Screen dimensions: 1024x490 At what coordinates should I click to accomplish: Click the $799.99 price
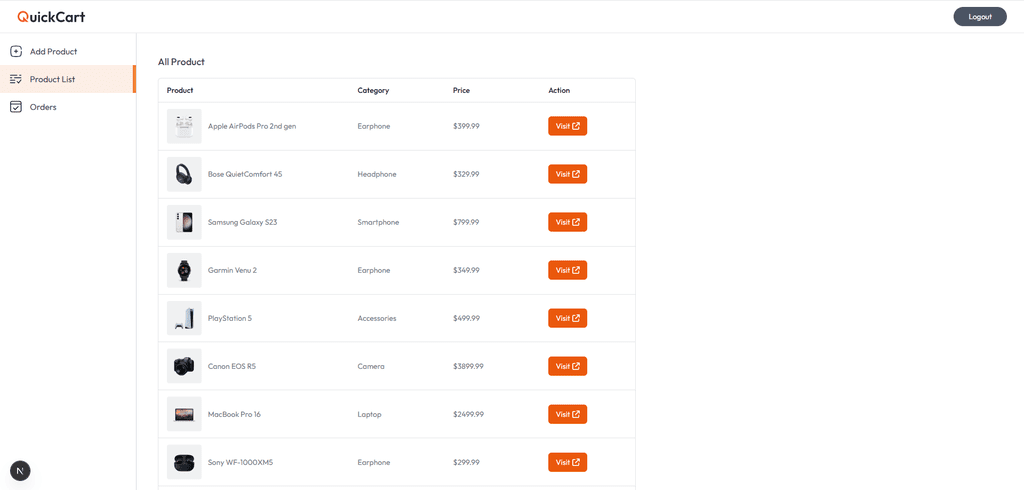click(x=466, y=222)
